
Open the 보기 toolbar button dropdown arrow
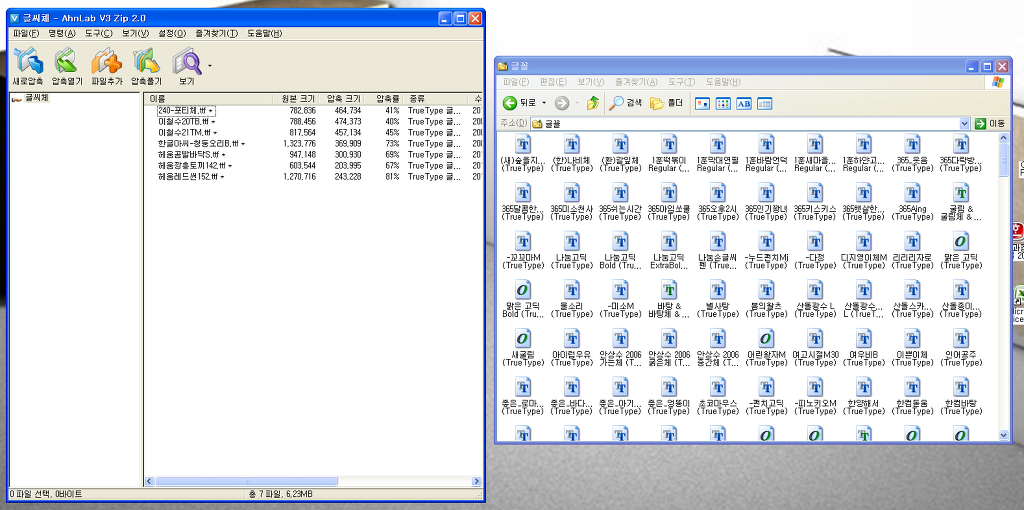point(210,66)
